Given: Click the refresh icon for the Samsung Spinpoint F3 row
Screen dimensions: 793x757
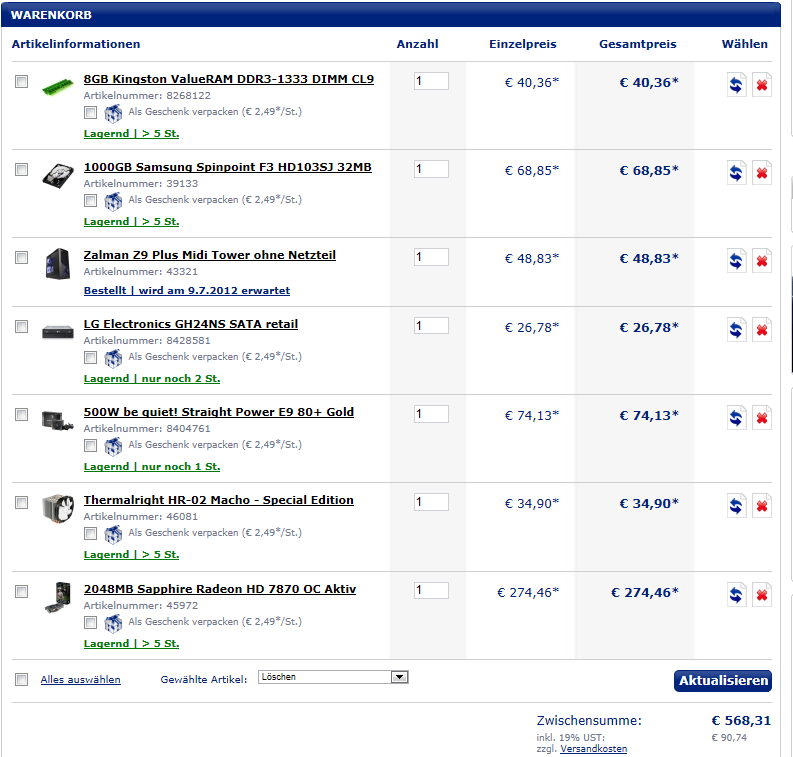Looking at the screenshot, I should click(x=736, y=172).
